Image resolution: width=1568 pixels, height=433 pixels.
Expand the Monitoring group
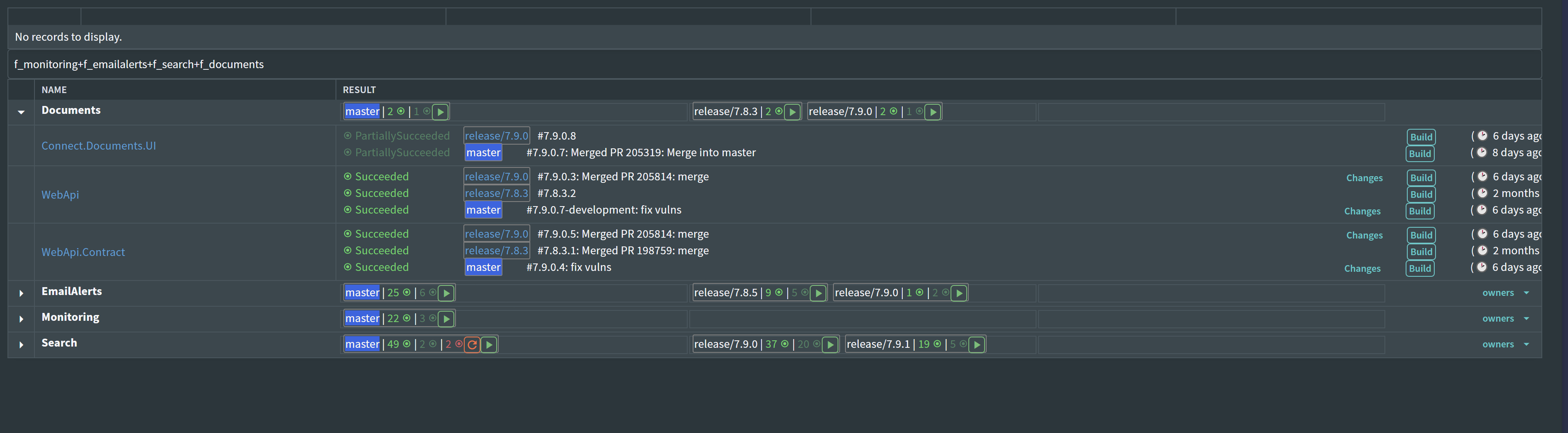pyautogui.click(x=21, y=319)
